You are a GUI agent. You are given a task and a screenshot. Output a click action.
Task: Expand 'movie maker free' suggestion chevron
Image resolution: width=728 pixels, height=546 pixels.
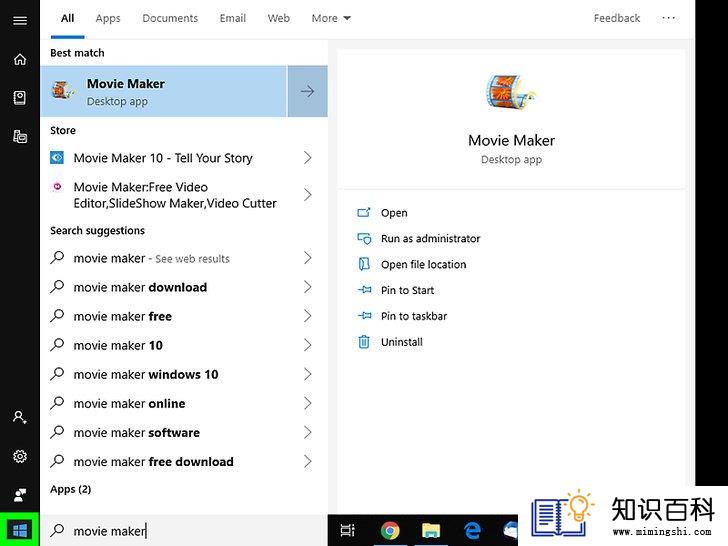pos(307,316)
